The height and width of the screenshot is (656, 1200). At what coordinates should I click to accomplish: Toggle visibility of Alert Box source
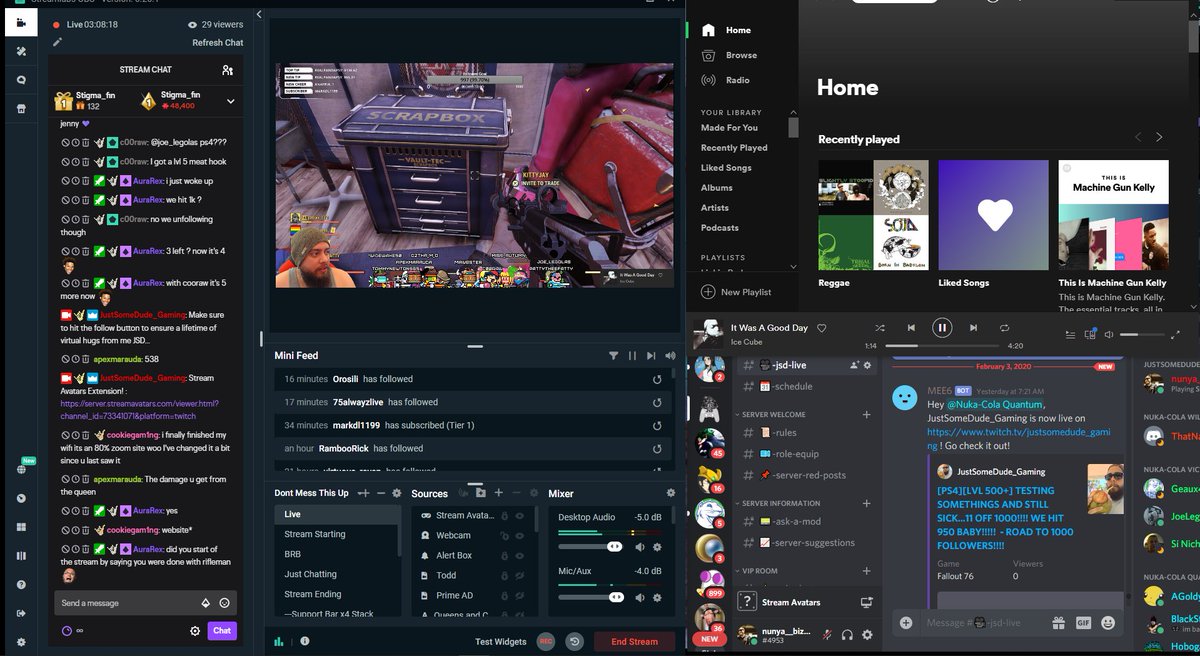(521, 556)
